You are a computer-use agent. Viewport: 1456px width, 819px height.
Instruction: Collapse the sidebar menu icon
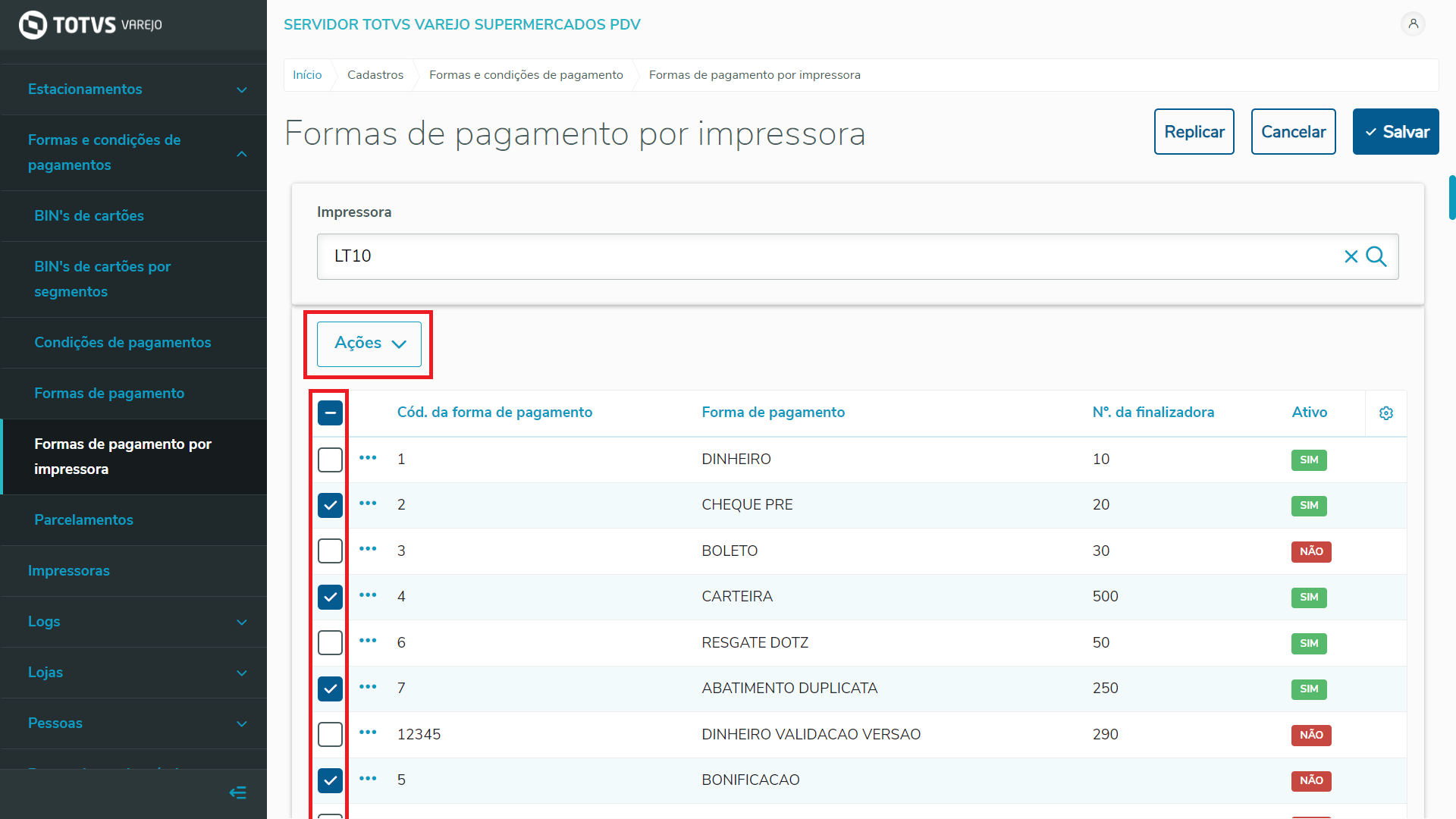[237, 792]
